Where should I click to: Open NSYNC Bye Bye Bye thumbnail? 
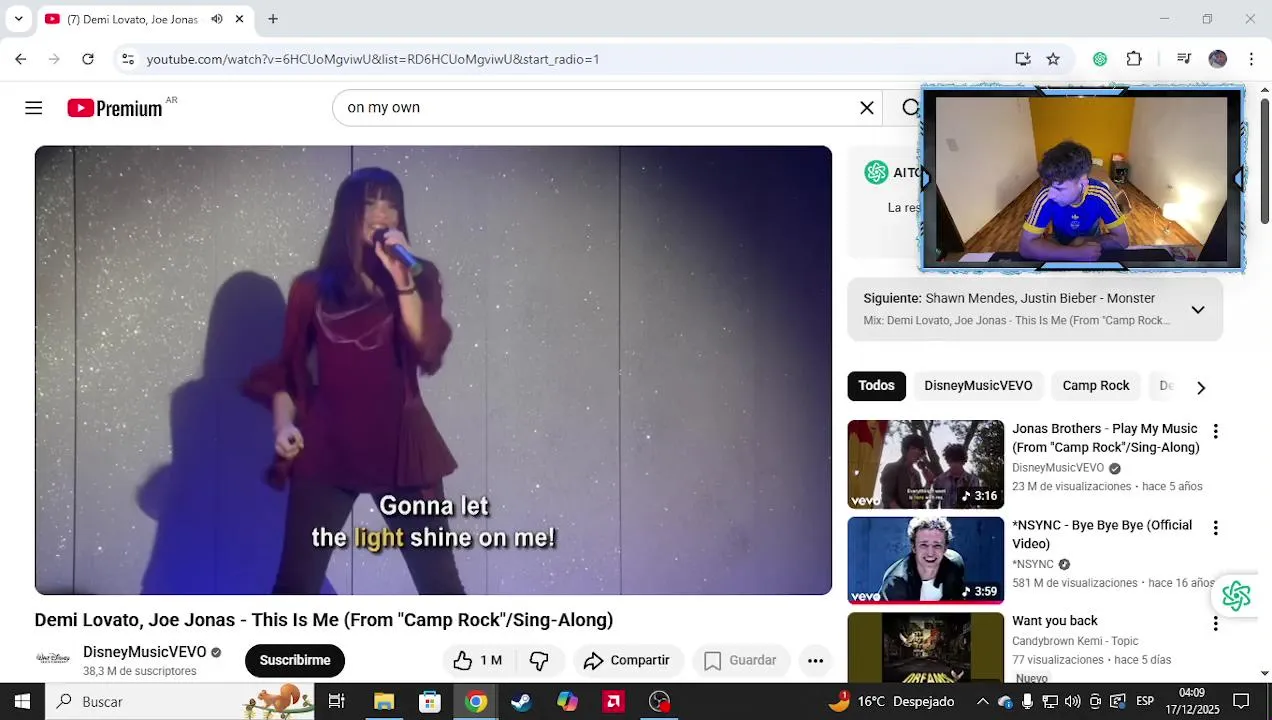point(926,560)
